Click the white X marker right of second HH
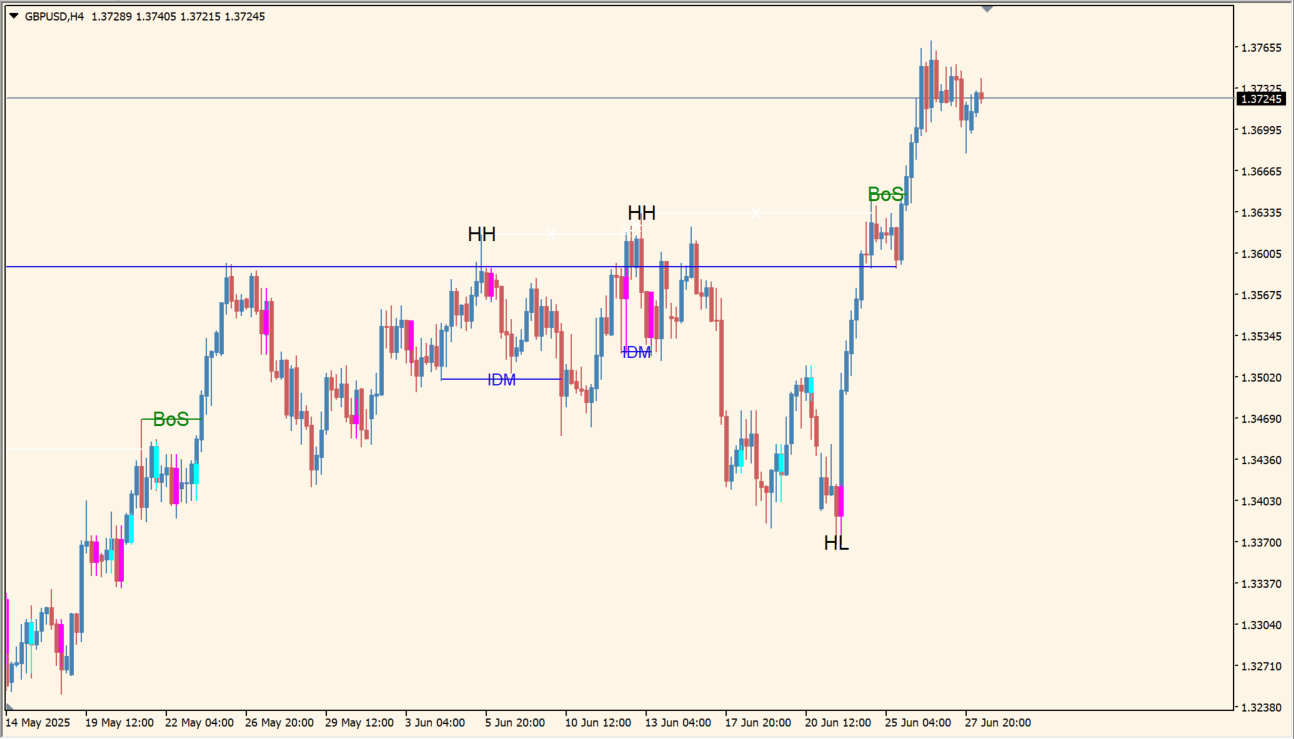The width and height of the screenshot is (1294, 739). (x=756, y=213)
